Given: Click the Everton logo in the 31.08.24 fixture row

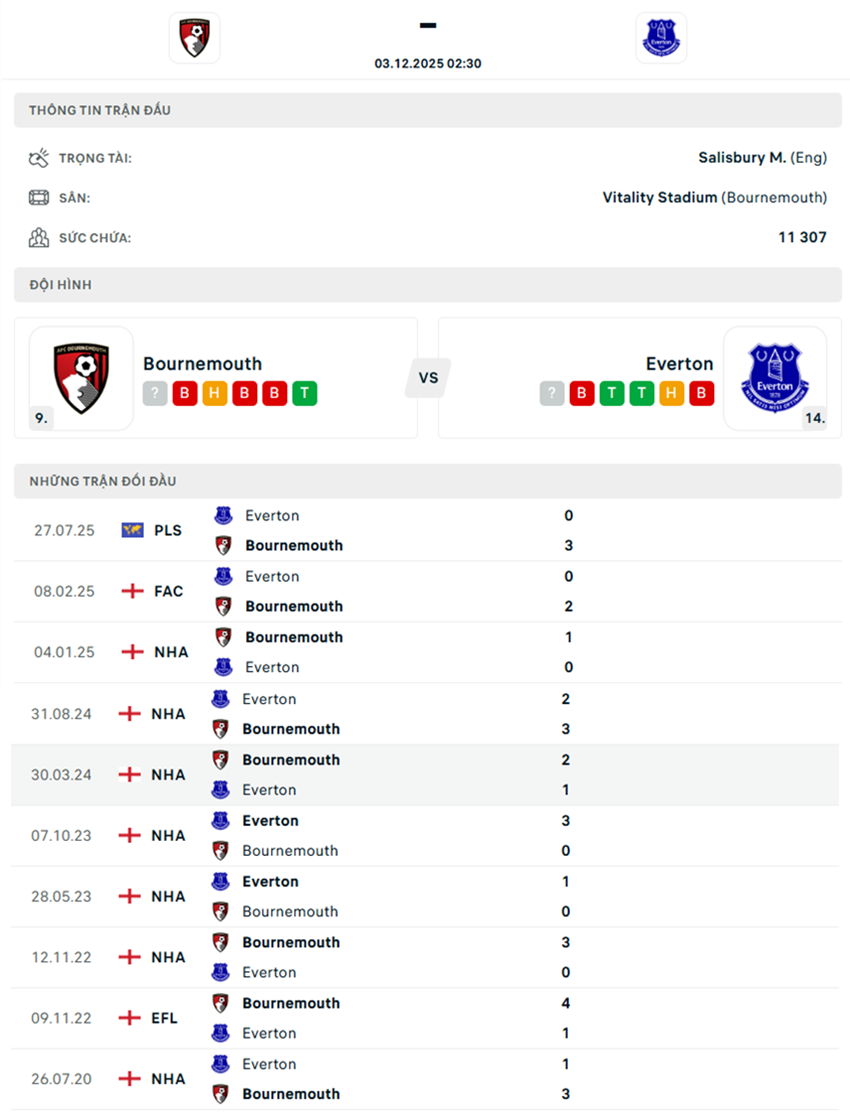Looking at the screenshot, I should [x=221, y=698].
